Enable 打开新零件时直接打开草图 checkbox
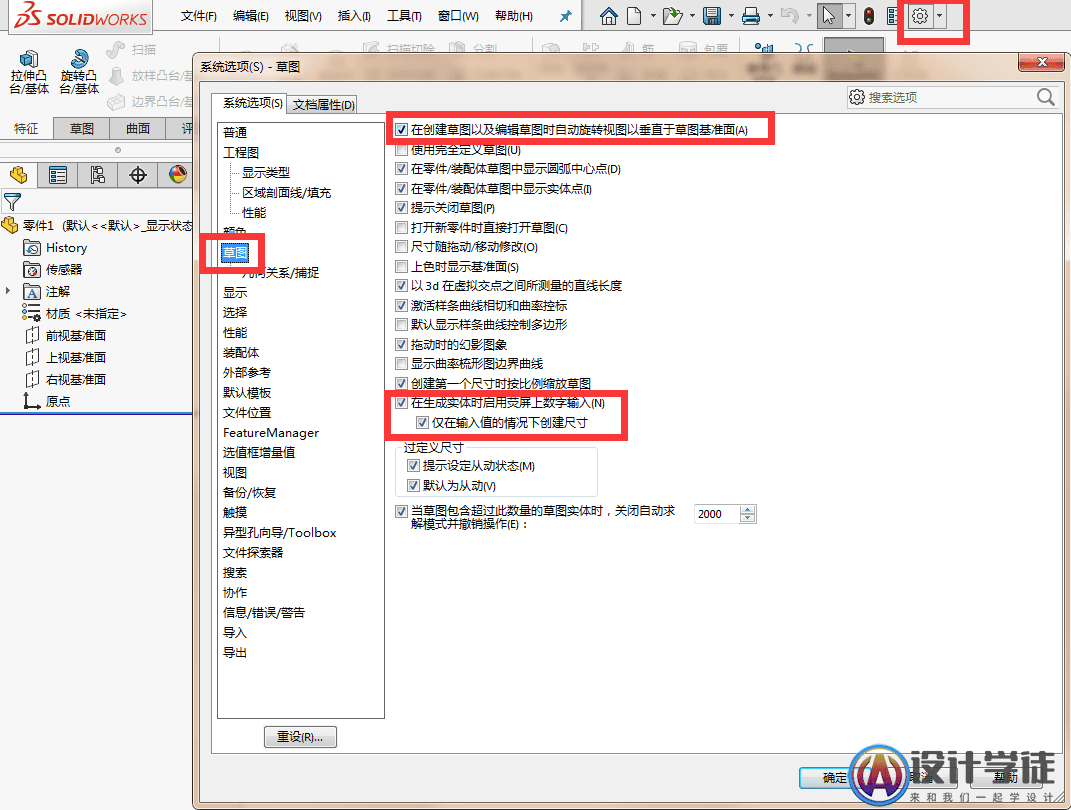This screenshot has height=810, width=1071. coord(402,227)
